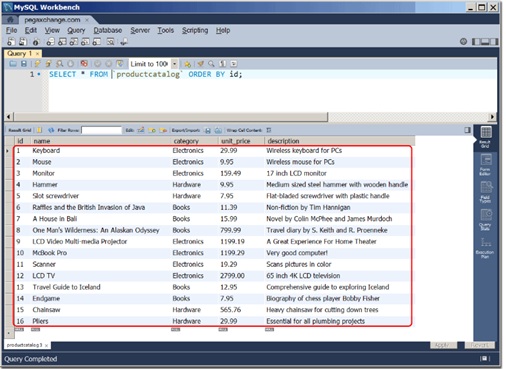Viewport: 506px width, 369px height.
Task: Open the Edit menu
Action: coord(31,30)
